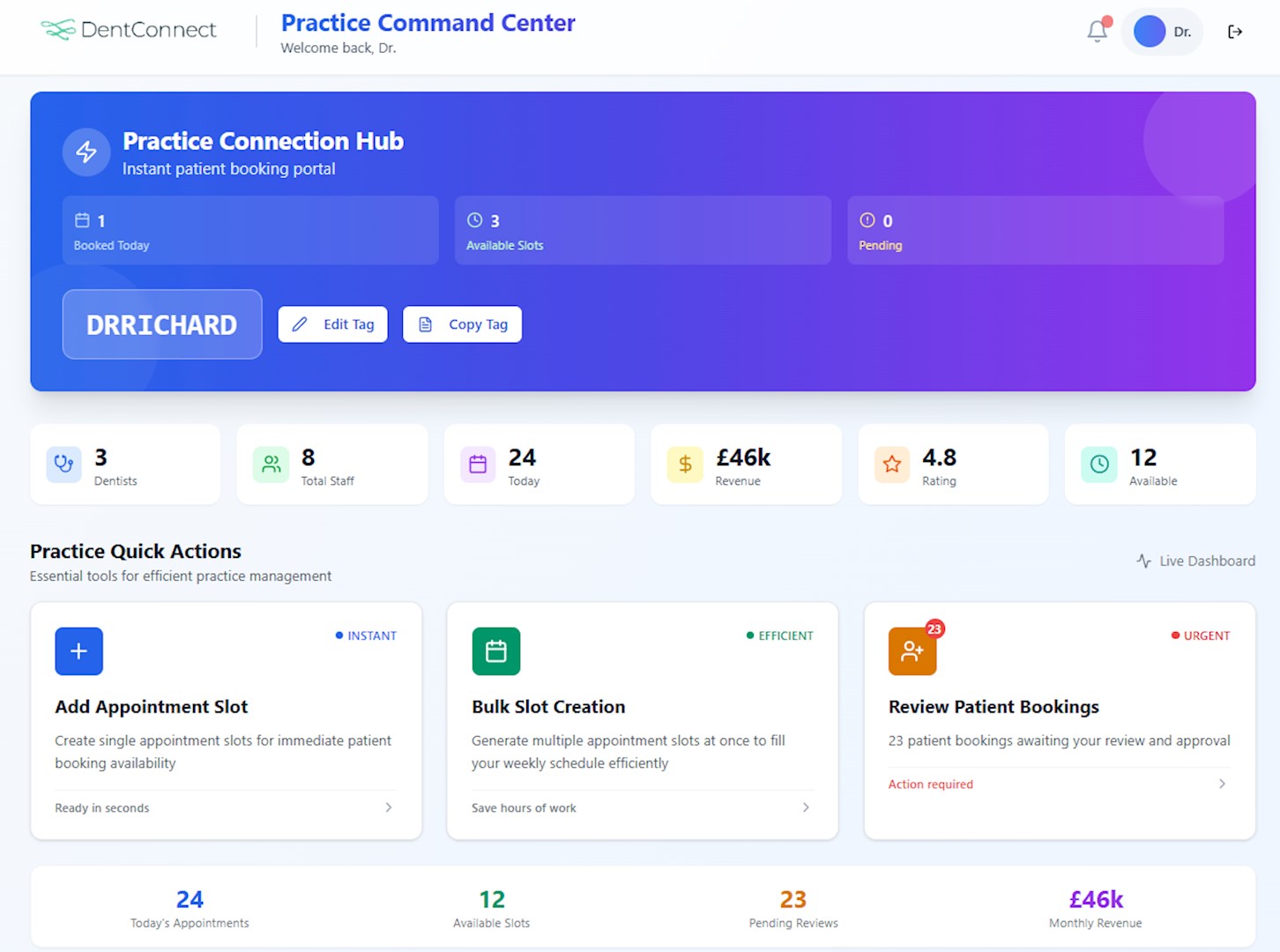Click the Copy Tag button

click(x=462, y=324)
